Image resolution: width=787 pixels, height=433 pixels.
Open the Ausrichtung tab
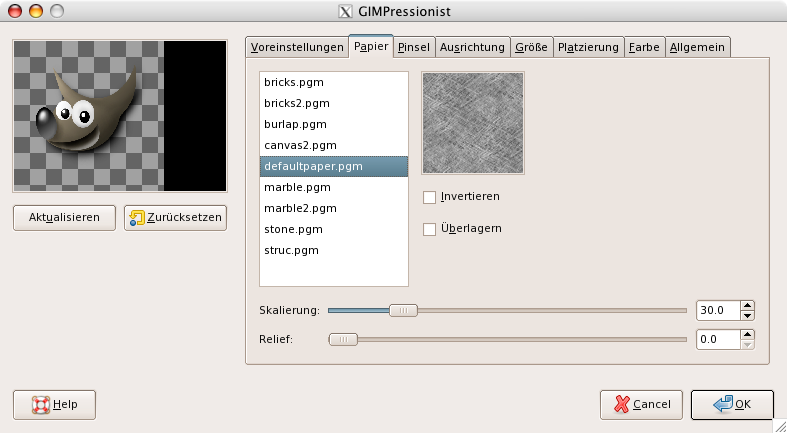point(472,47)
